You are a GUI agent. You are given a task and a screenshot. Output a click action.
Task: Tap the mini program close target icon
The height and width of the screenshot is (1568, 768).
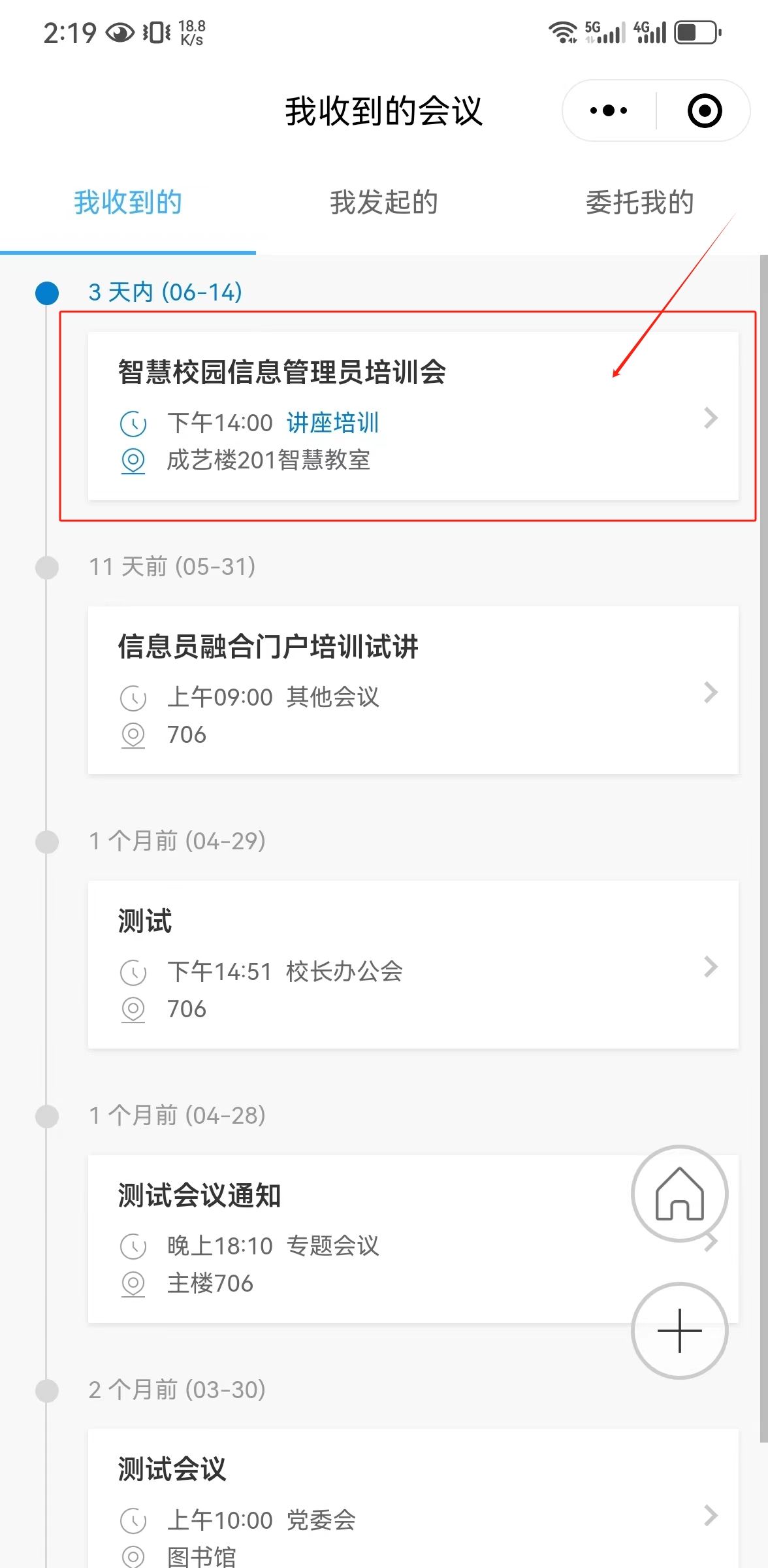[705, 110]
